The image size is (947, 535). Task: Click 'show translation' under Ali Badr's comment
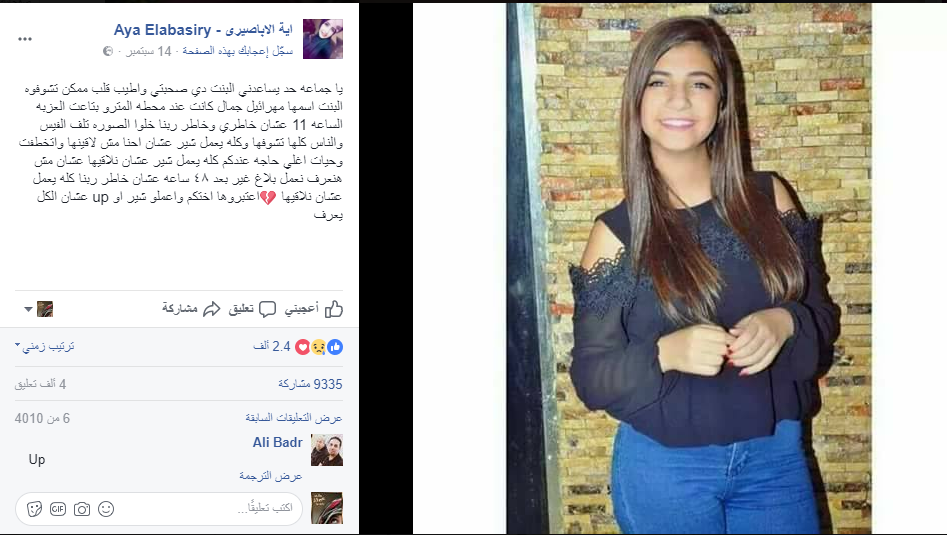[271, 476]
